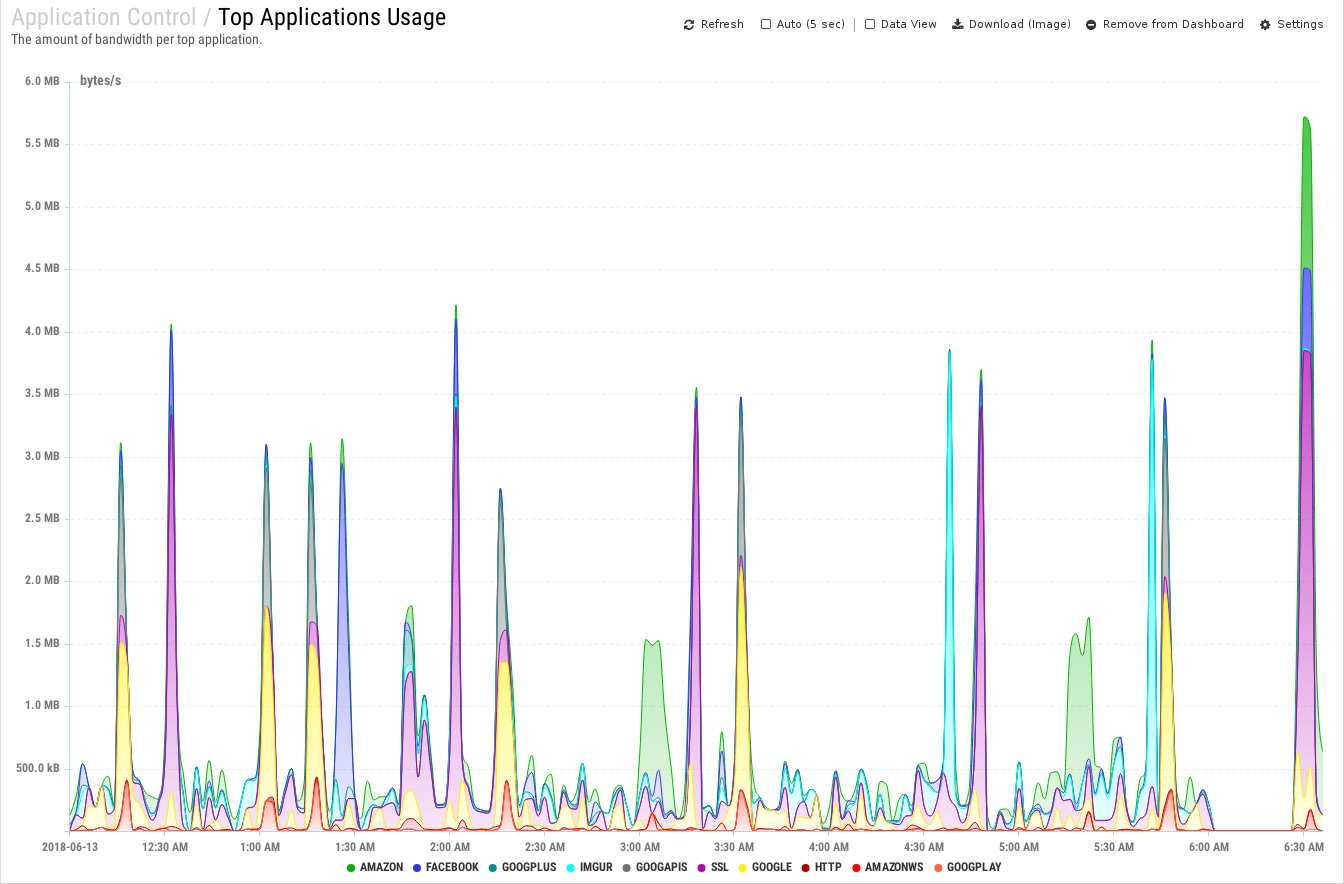Toggle the AMAZON series in legend
The width and height of the screenshot is (1344, 884).
pyautogui.click(x=375, y=867)
